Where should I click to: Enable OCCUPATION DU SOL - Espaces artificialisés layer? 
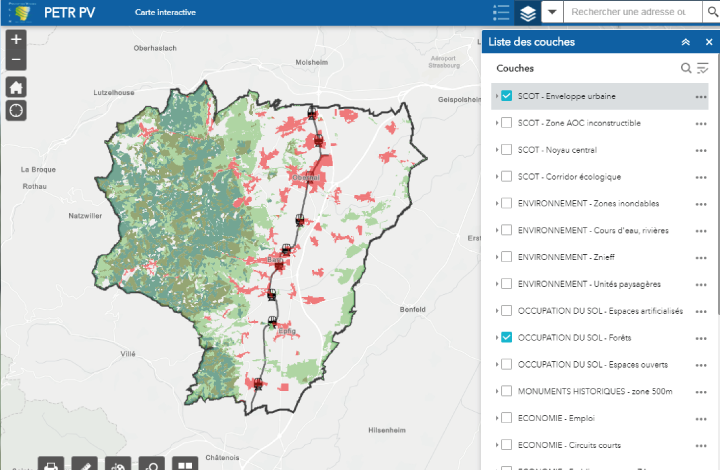pyautogui.click(x=506, y=311)
